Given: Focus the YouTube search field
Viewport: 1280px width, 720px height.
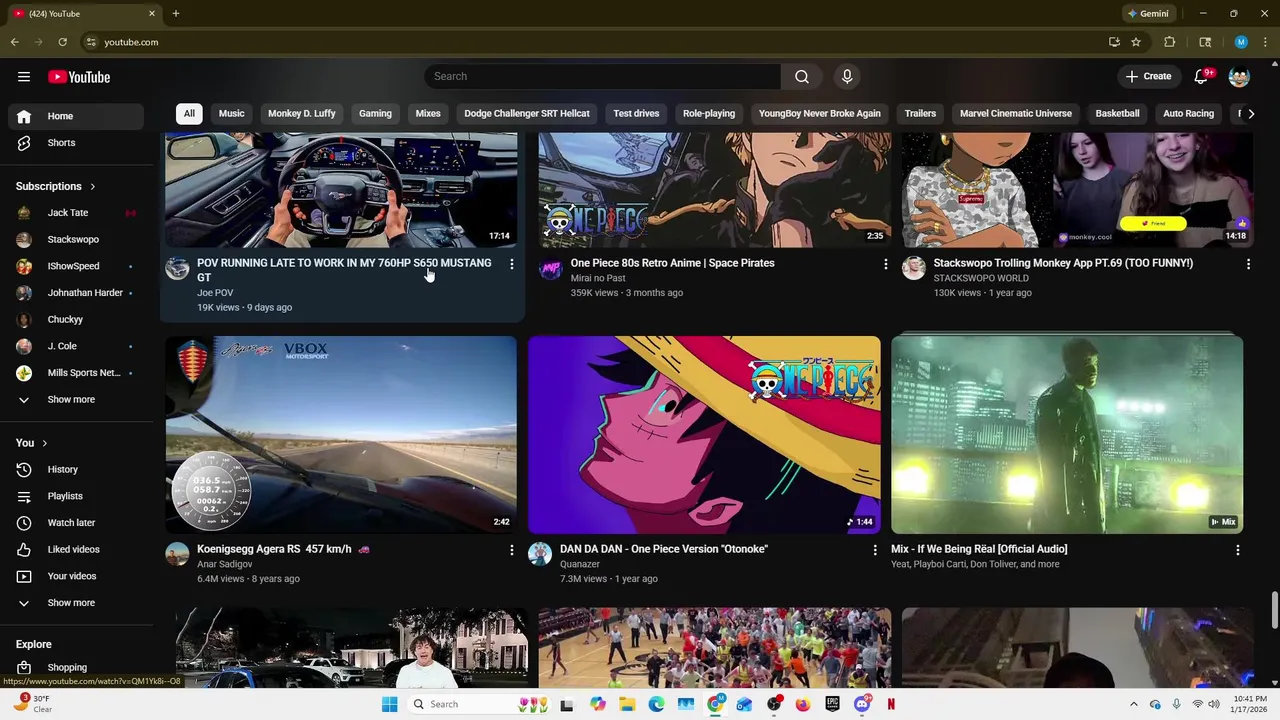Looking at the screenshot, I should click(x=603, y=77).
